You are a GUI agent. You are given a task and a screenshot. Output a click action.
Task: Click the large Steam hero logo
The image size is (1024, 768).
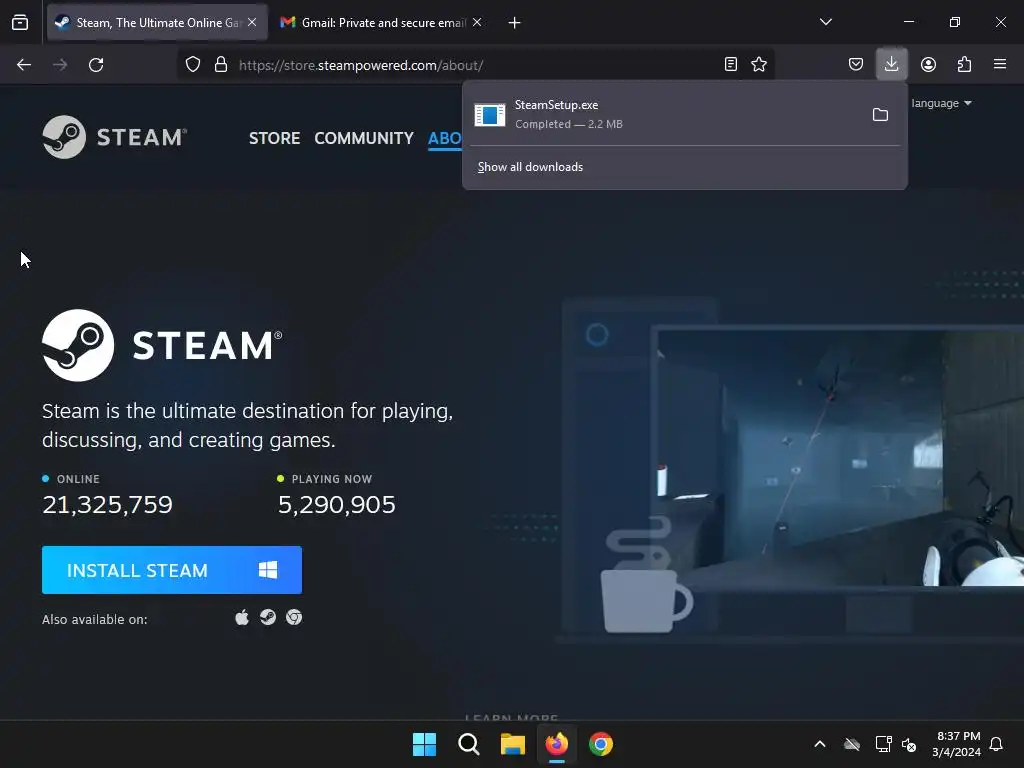pyautogui.click(x=162, y=345)
